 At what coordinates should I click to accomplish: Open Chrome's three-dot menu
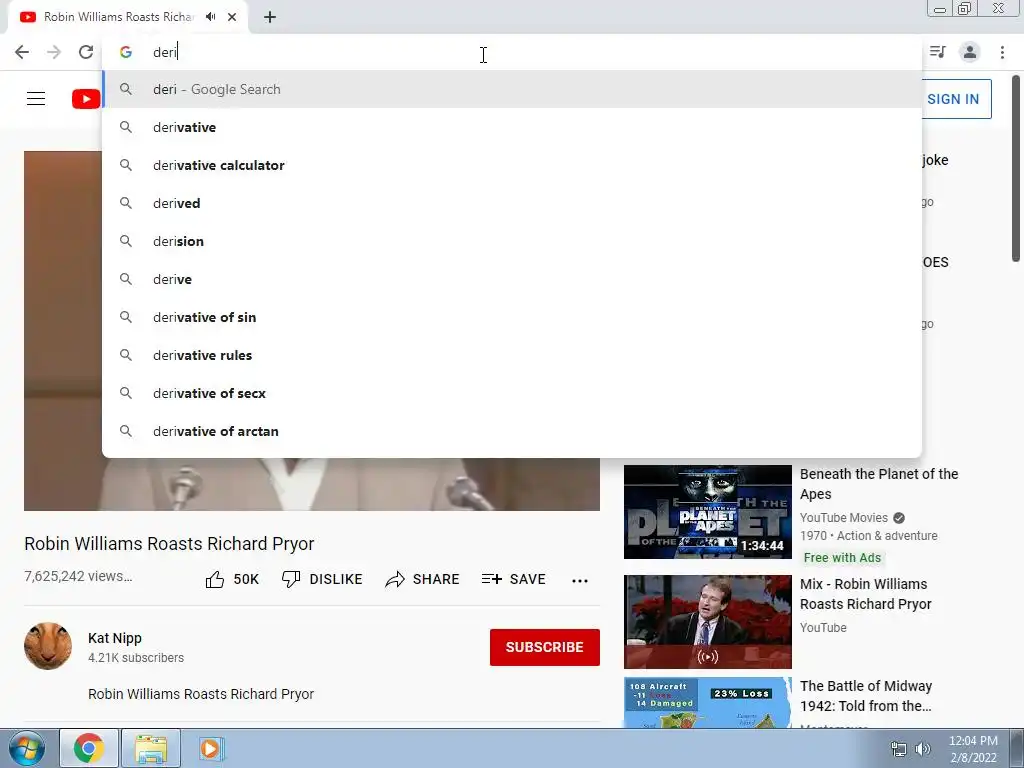pyautogui.click(x=1002, y=52)
